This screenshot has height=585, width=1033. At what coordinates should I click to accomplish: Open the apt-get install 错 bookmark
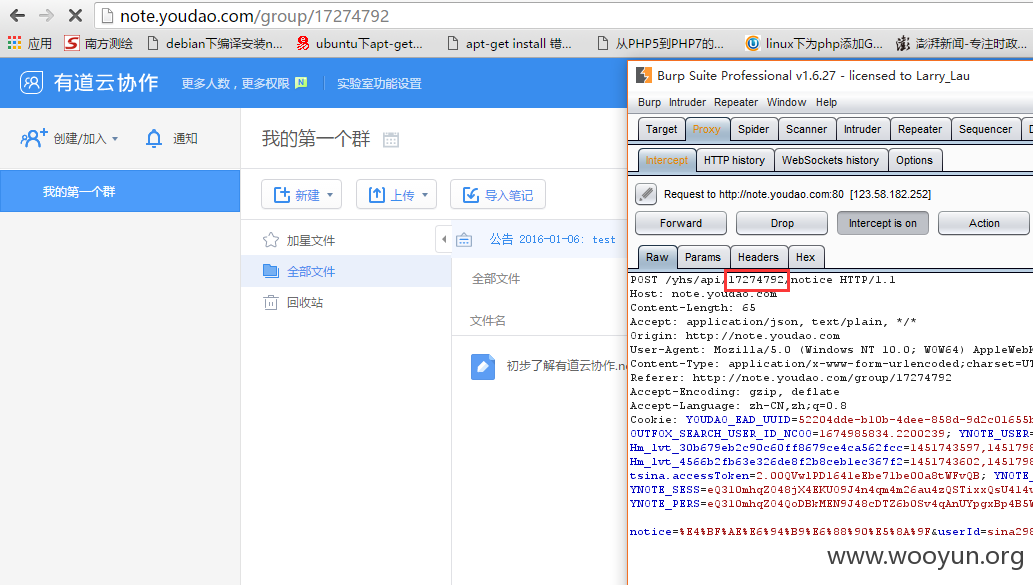coord(509,43)
